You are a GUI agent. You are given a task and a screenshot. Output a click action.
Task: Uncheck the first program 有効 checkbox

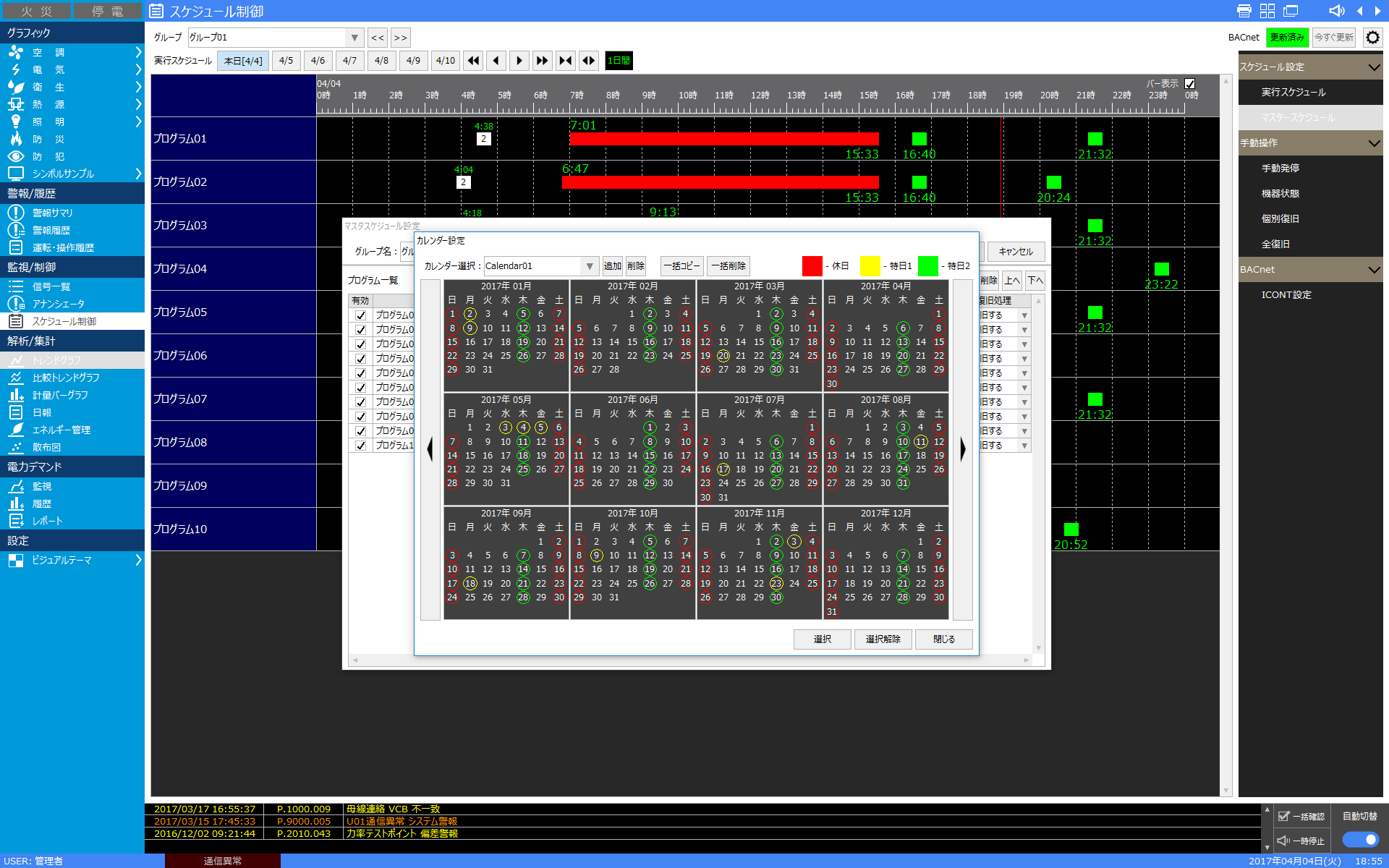[x=360, y=315]
